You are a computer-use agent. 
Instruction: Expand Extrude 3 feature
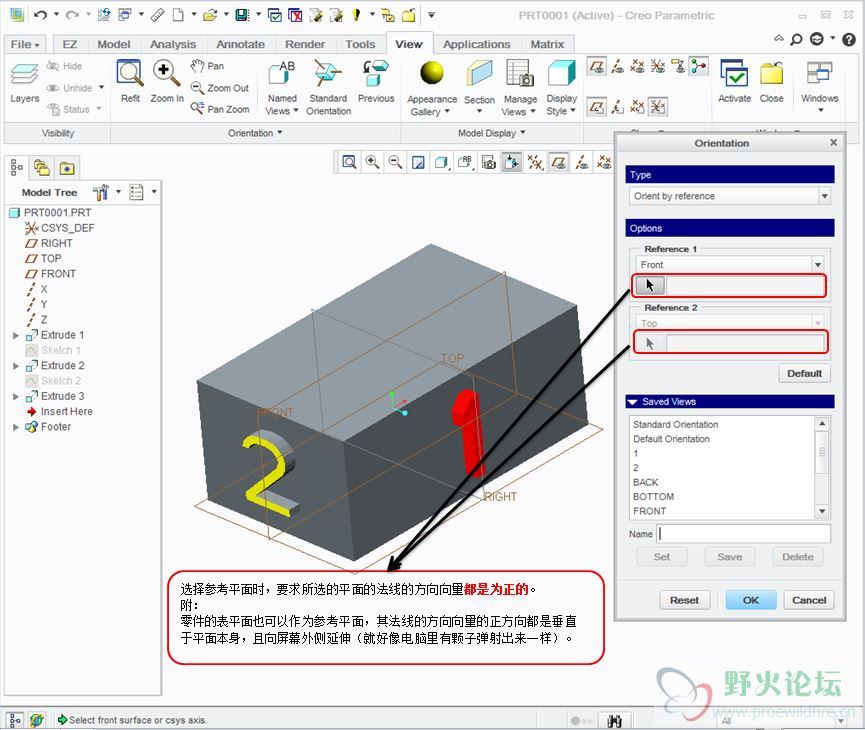pyautogui.click(x=15, y=396)
